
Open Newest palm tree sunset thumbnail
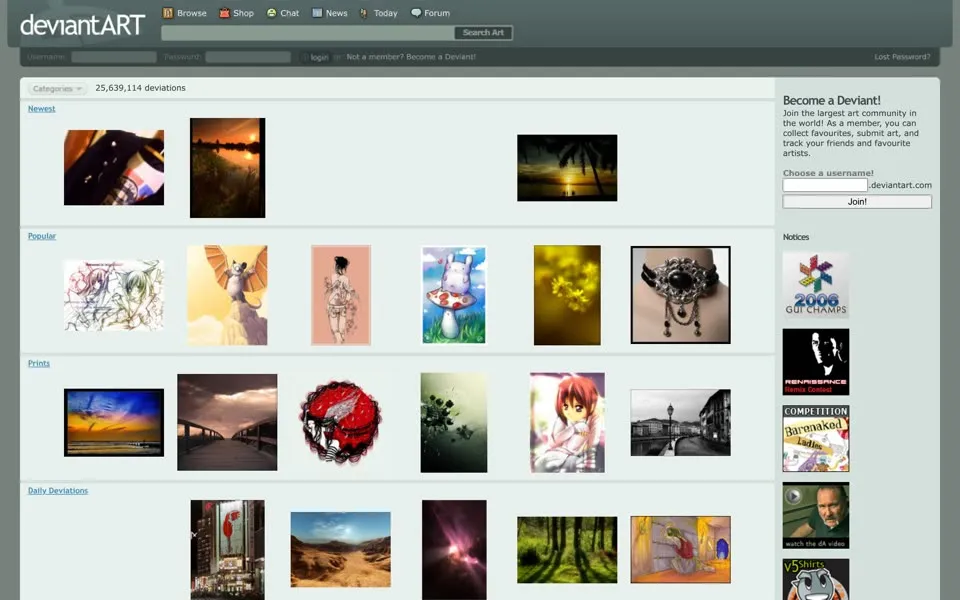pyautogui.click(x=567, y=168)
